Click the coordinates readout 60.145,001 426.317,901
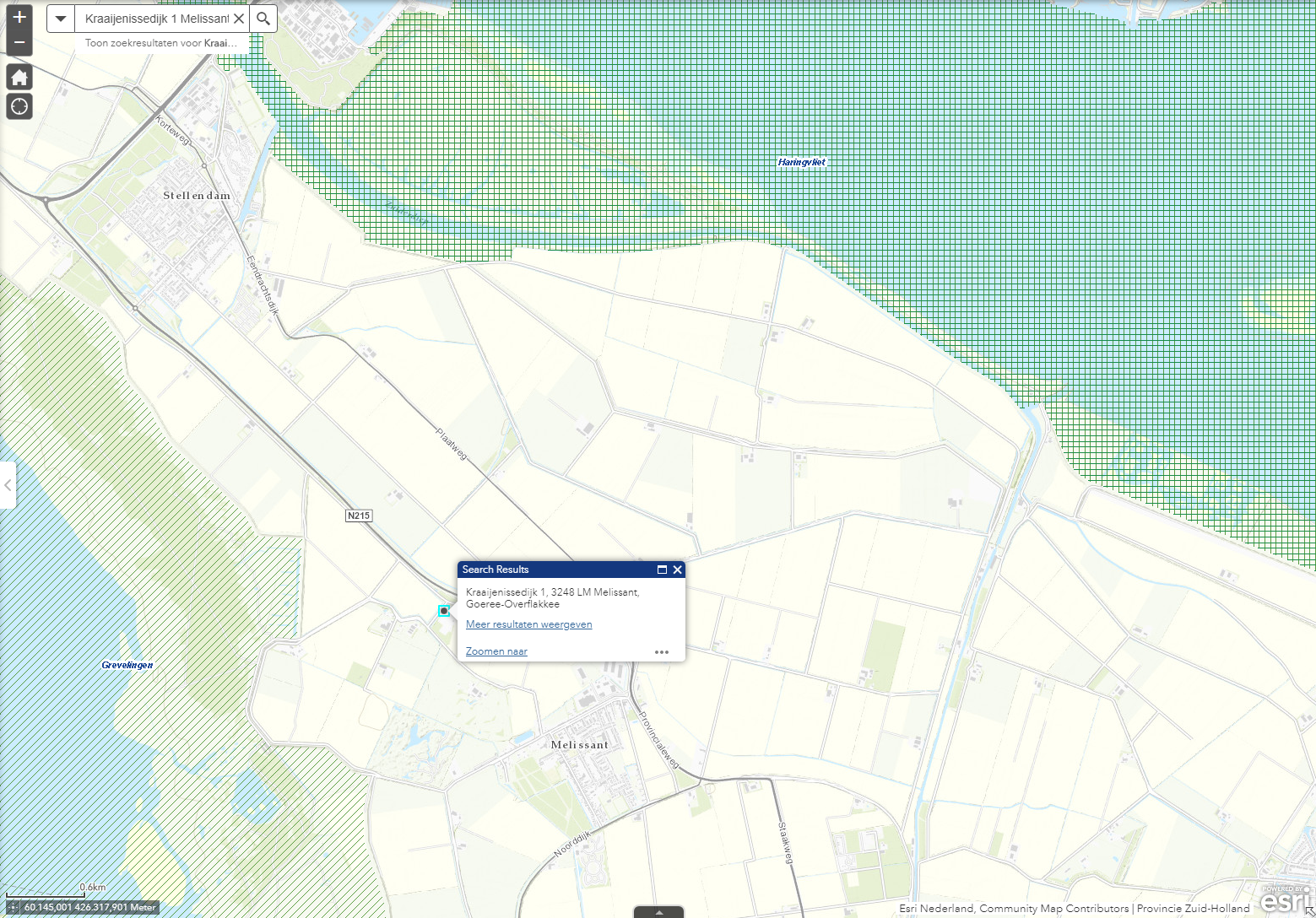 click(89, 908)
